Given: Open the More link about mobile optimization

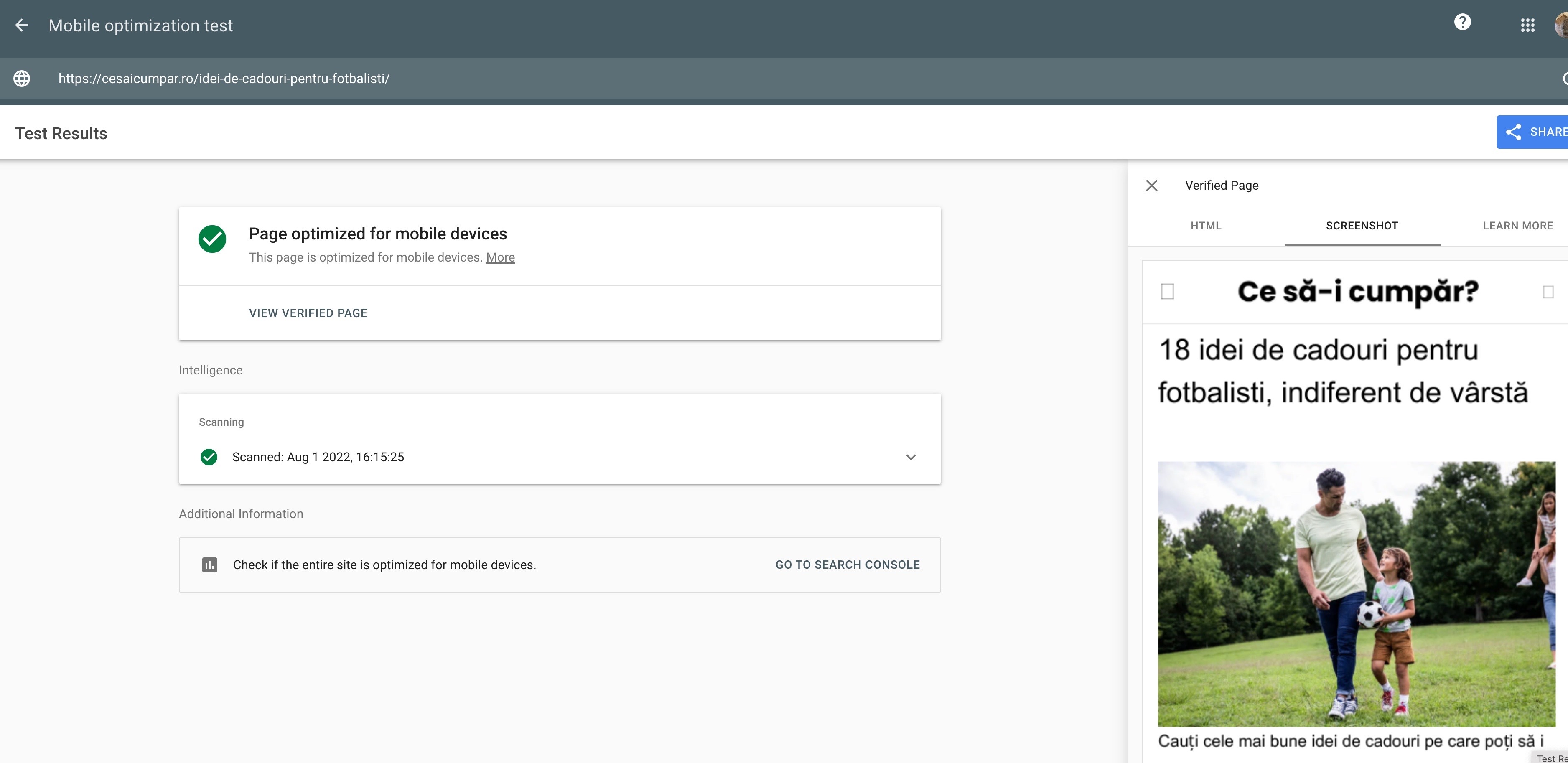Looking at the screenshot, I should (x=500, y=257).
